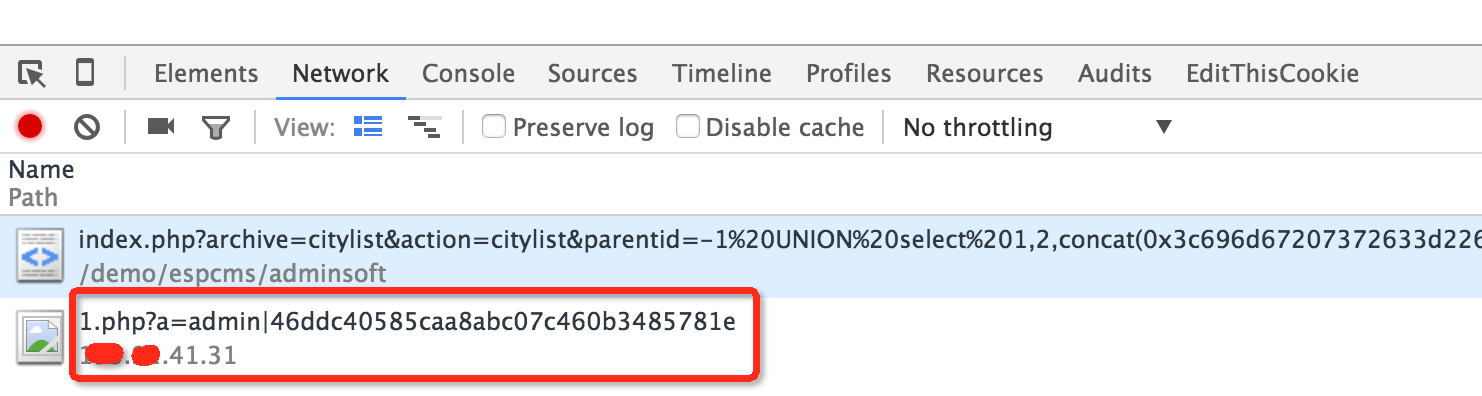Open the Timeline tab
The height and width of the screenshot is (396, 1482).
coord(722,73)
